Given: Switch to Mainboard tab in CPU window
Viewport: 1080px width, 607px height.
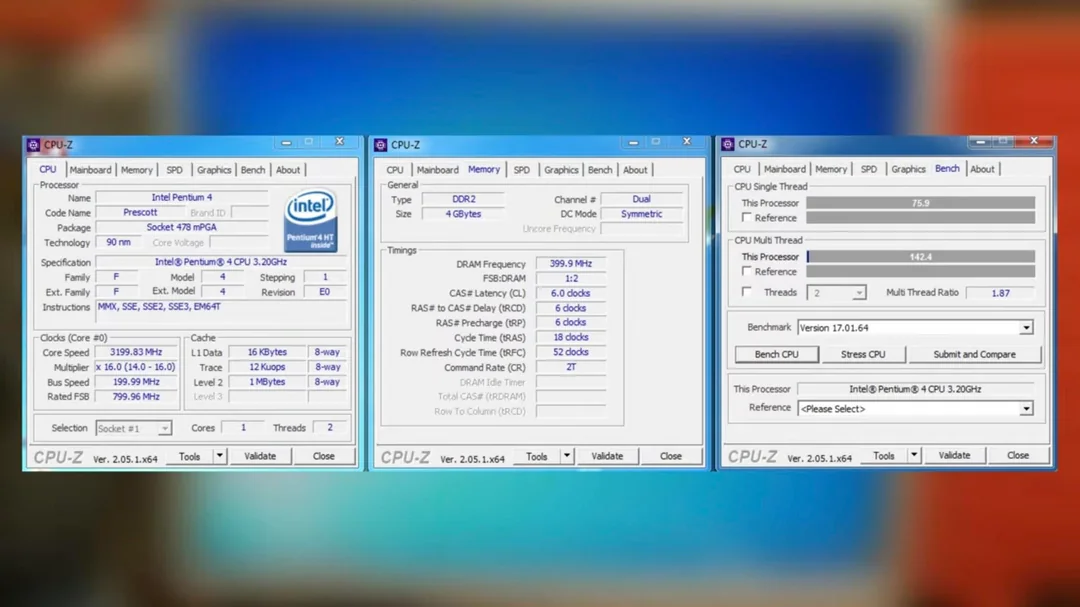Looking at the screenshot, I should pos(90,170).
